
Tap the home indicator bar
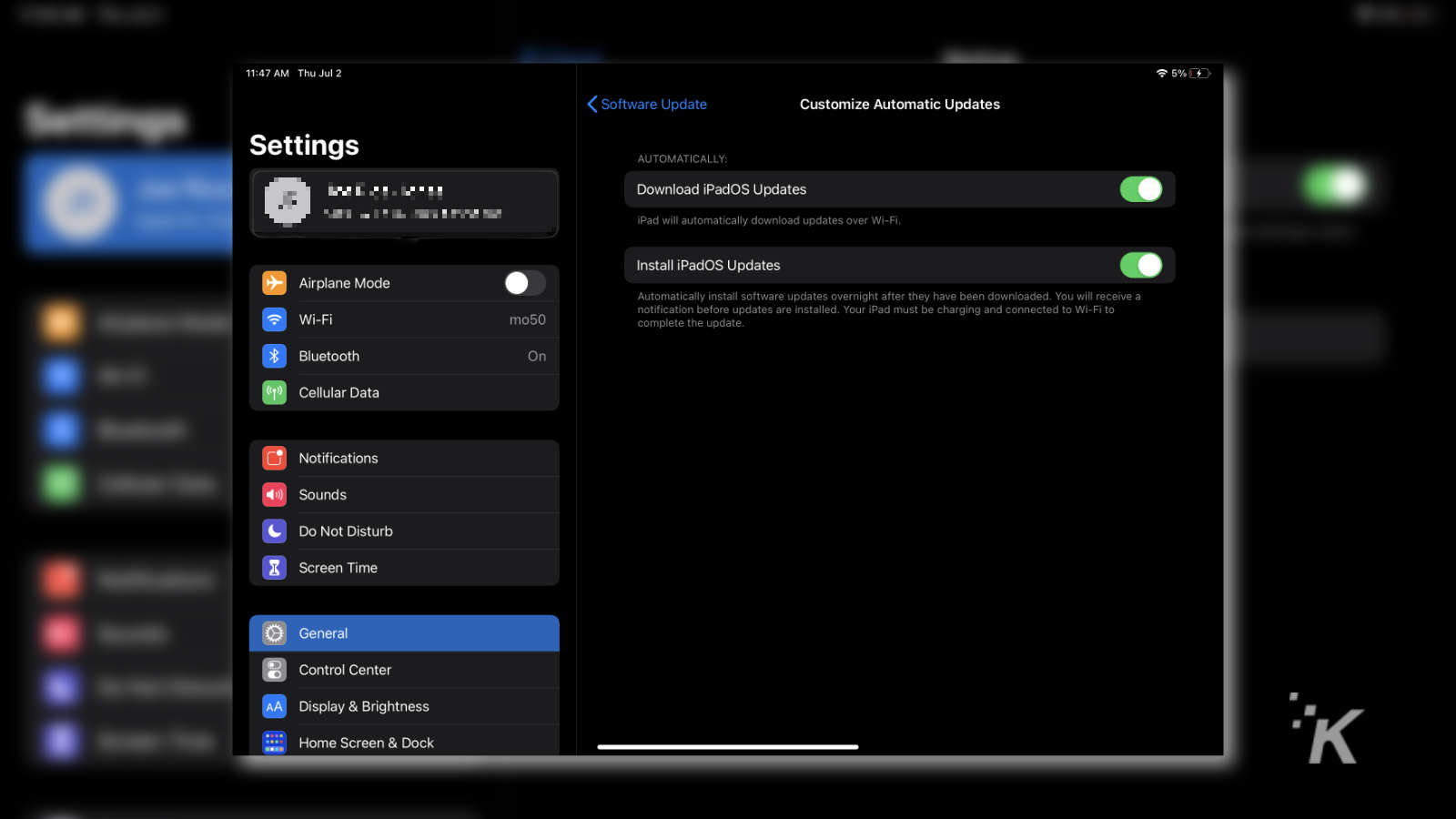coord(728,746)
